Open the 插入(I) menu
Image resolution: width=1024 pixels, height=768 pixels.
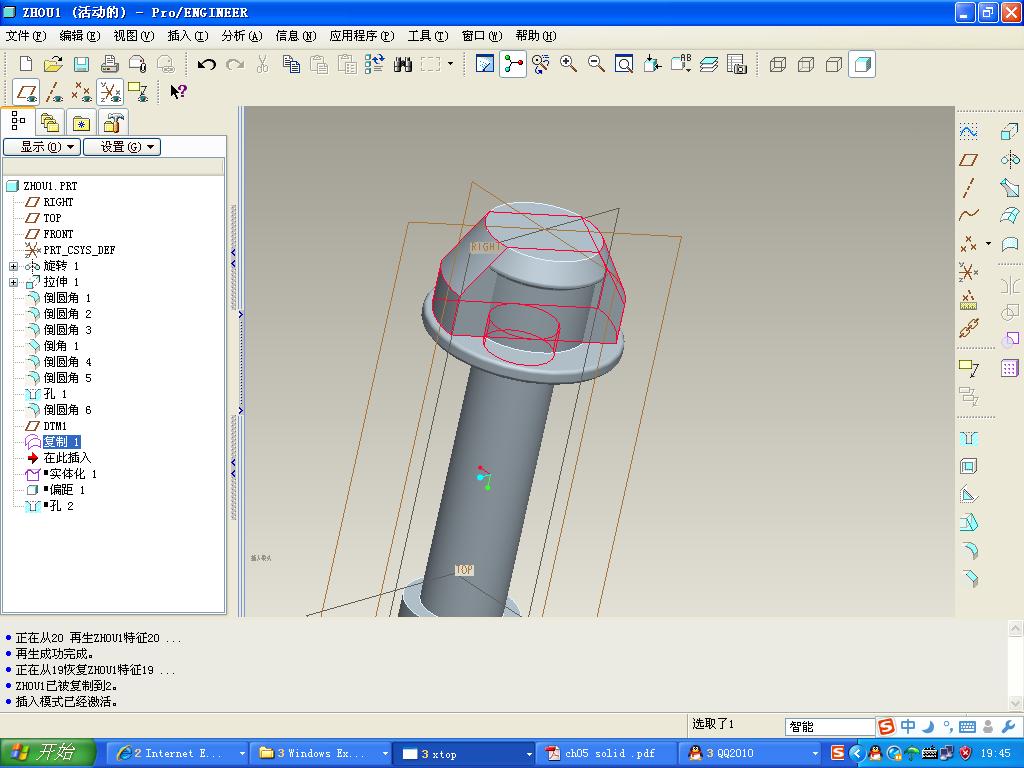point(188,36)
